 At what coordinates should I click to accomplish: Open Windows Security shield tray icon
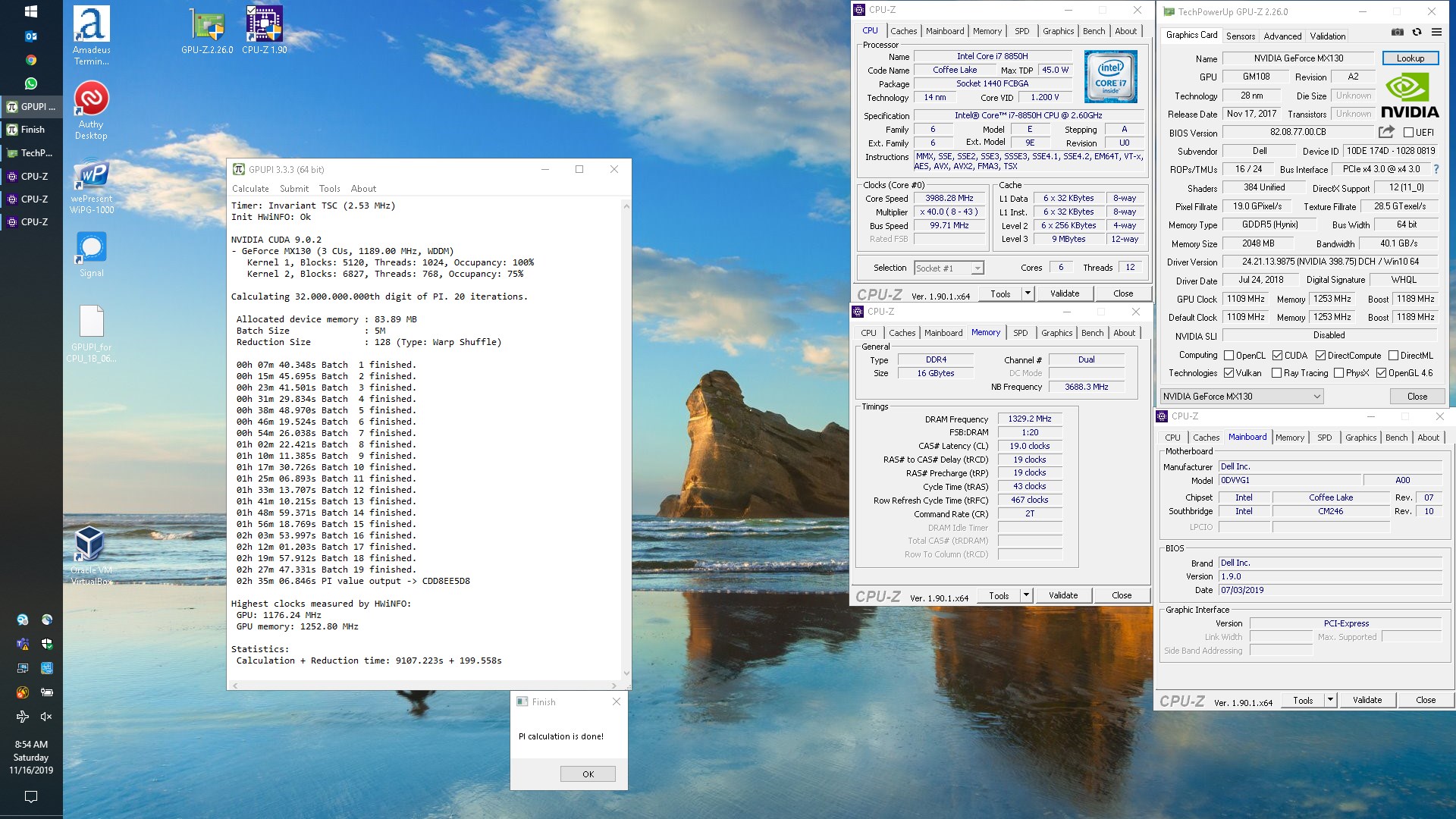click(46, 644)
